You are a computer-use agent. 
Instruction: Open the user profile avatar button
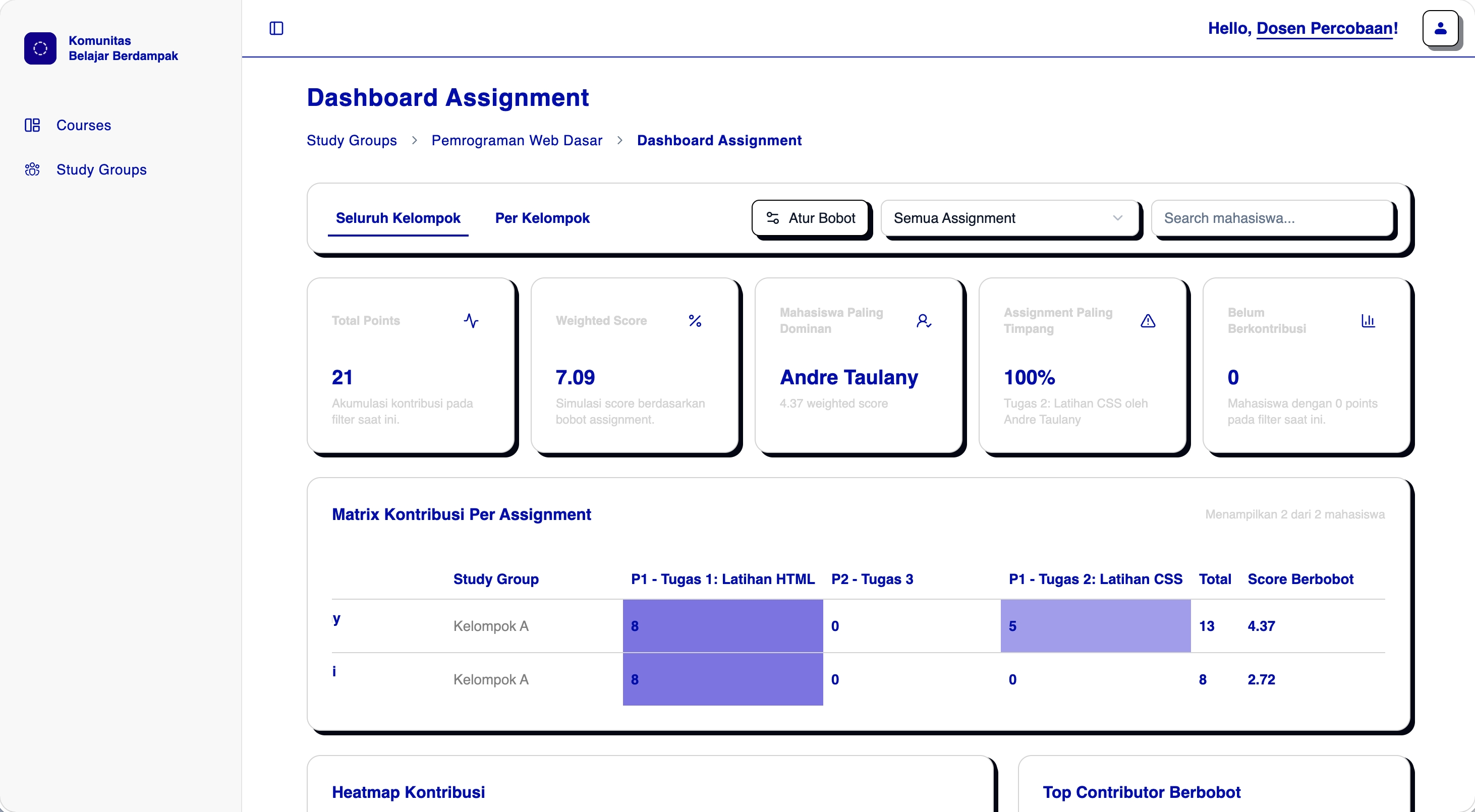pos(1440,28)
